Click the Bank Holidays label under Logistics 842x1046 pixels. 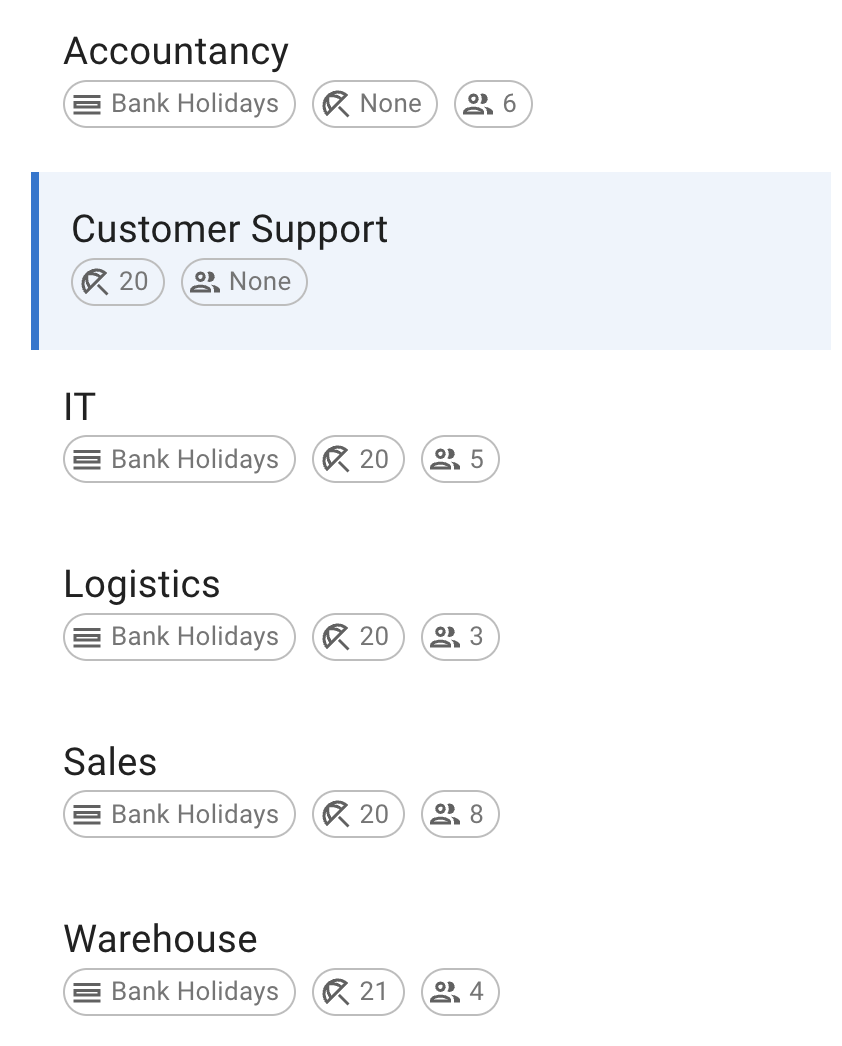[x=195, y=637]
